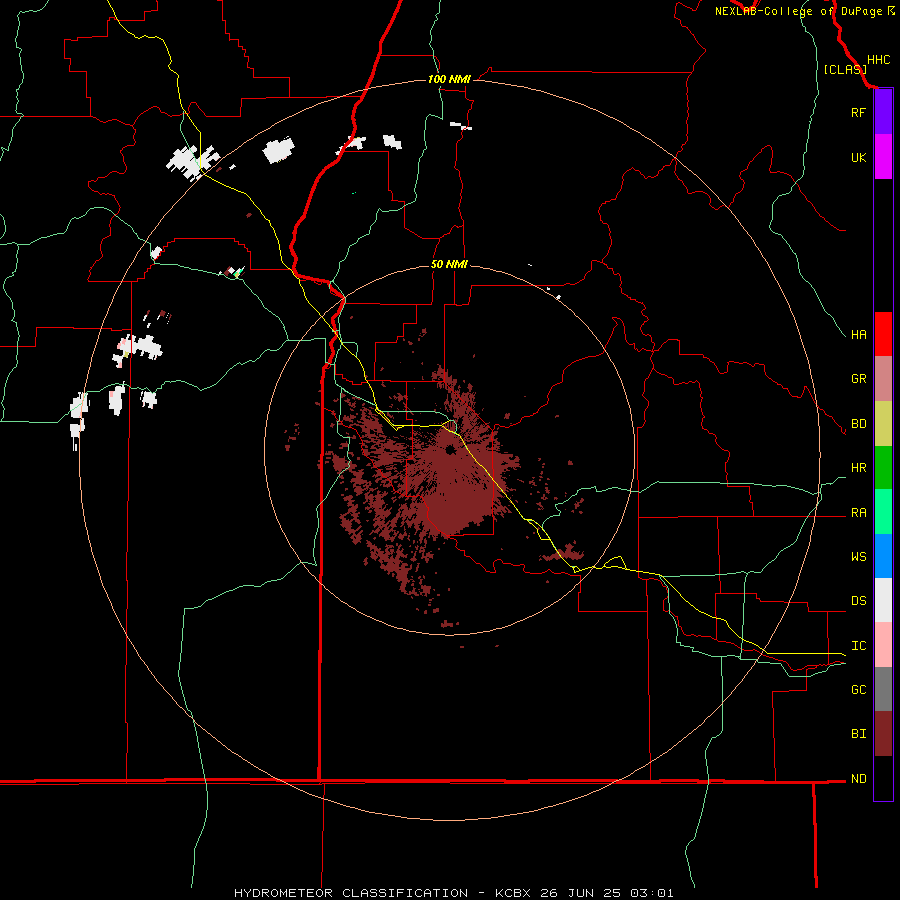900x900 pixels.
Task: Click the "100 NMI" range ring label
Action: pos(449,79)
